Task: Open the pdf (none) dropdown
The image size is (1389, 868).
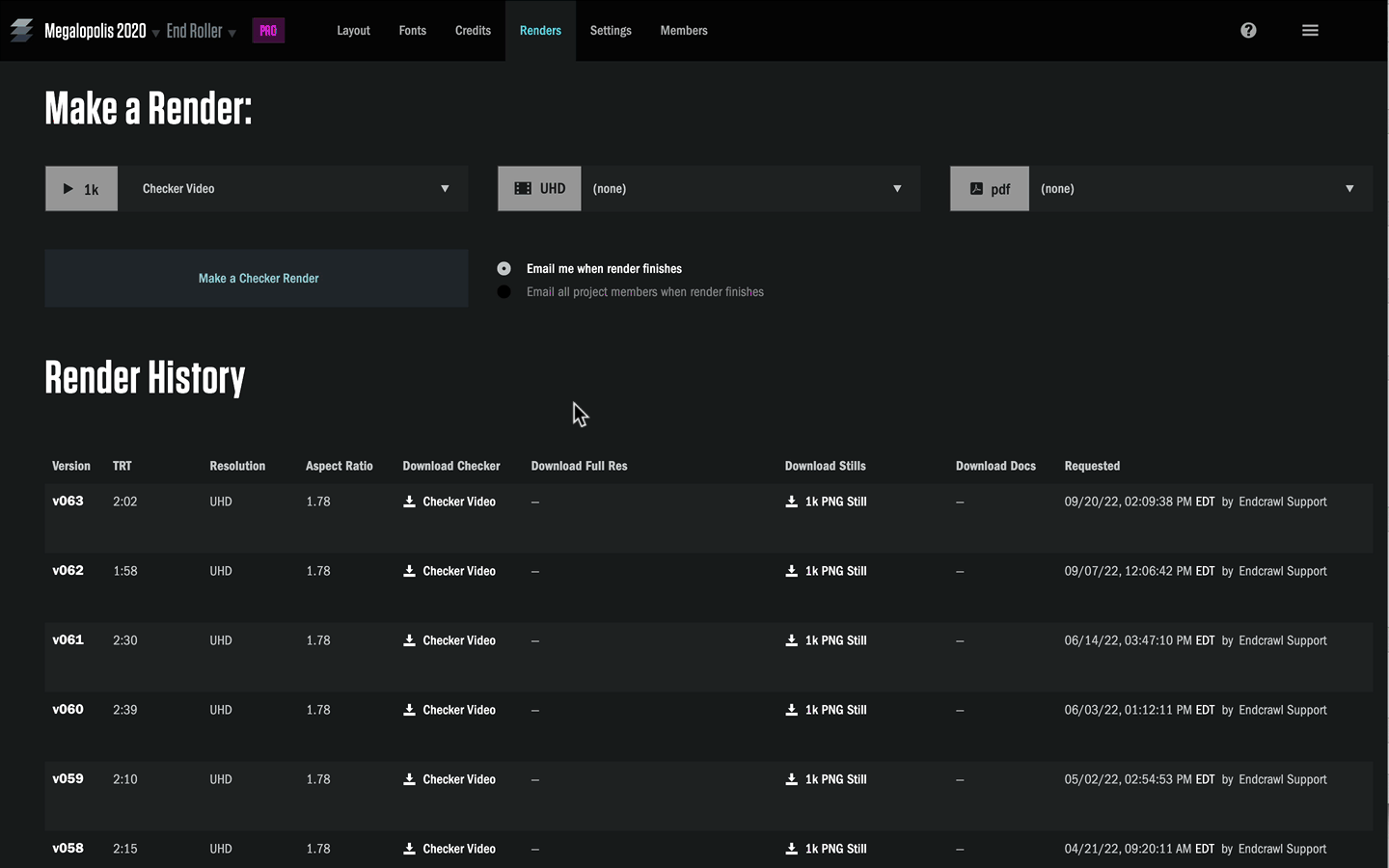Action: point(1201,189)
